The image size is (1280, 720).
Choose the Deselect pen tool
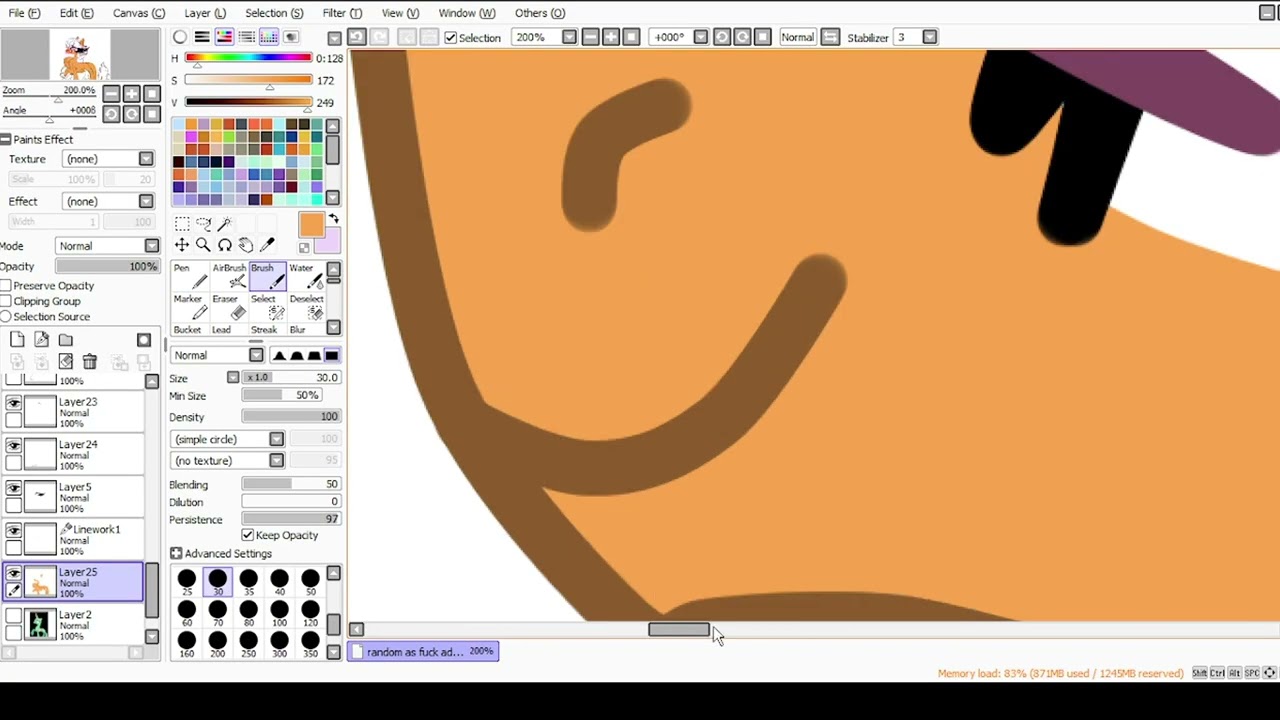(x=306, y=308)
